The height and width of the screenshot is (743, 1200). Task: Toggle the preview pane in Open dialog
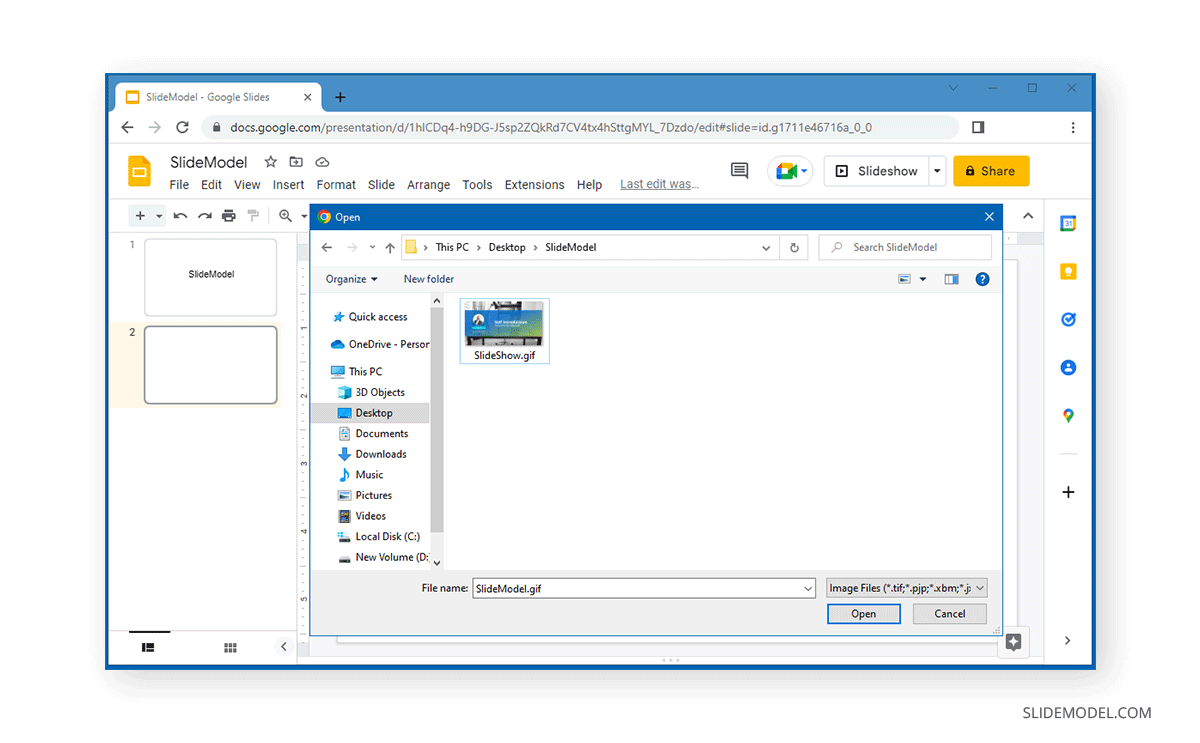[x=951, y=279]
